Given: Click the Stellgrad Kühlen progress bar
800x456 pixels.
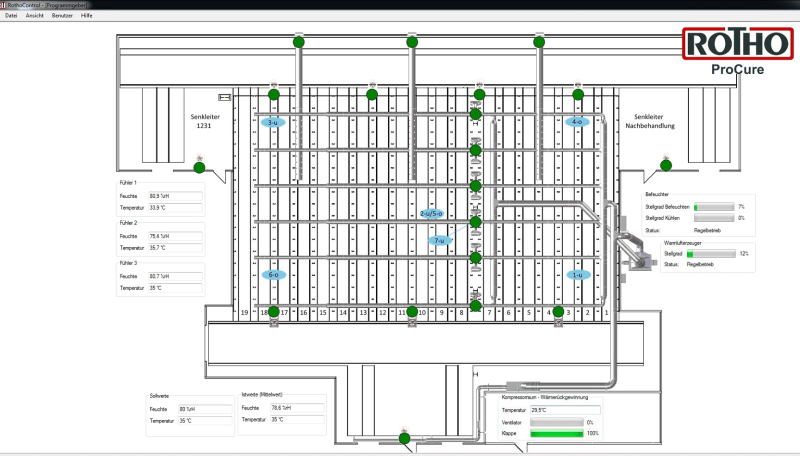Looking at the screenshot, I should pos(714,218).
